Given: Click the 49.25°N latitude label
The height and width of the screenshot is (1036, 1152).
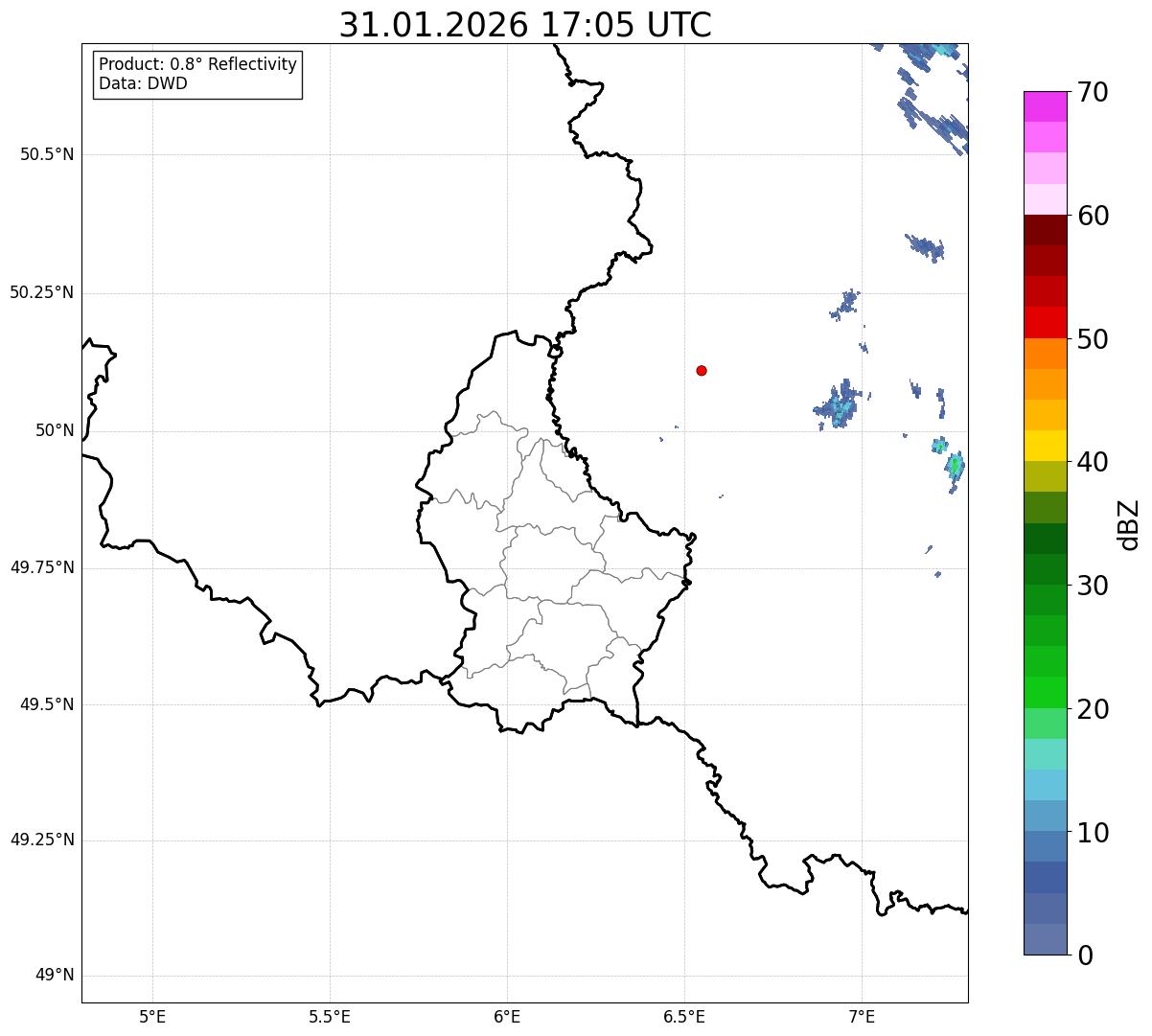Looking at the screenshot, I should [41, 840].
